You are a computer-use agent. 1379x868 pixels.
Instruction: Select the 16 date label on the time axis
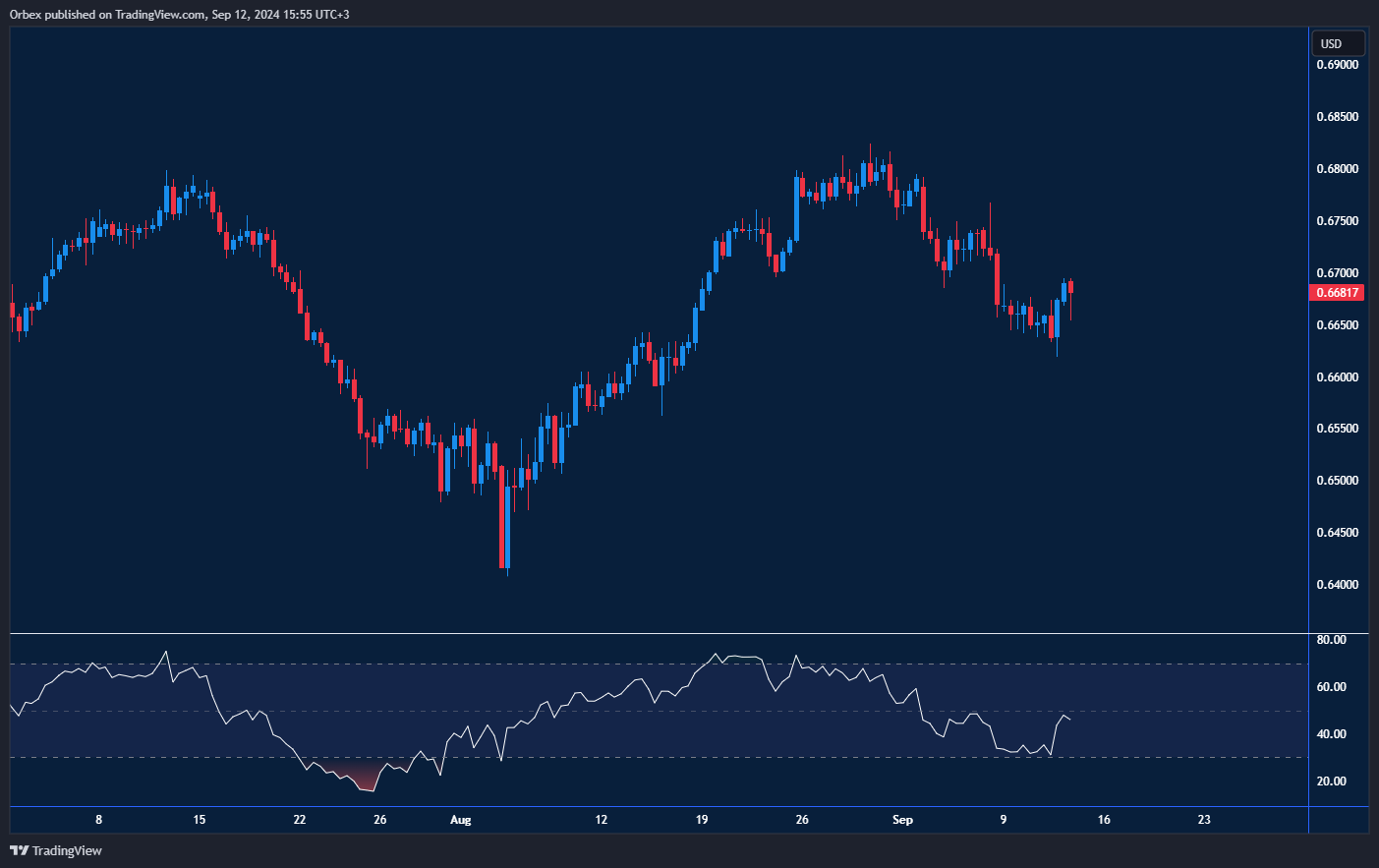pos(1104,820)
